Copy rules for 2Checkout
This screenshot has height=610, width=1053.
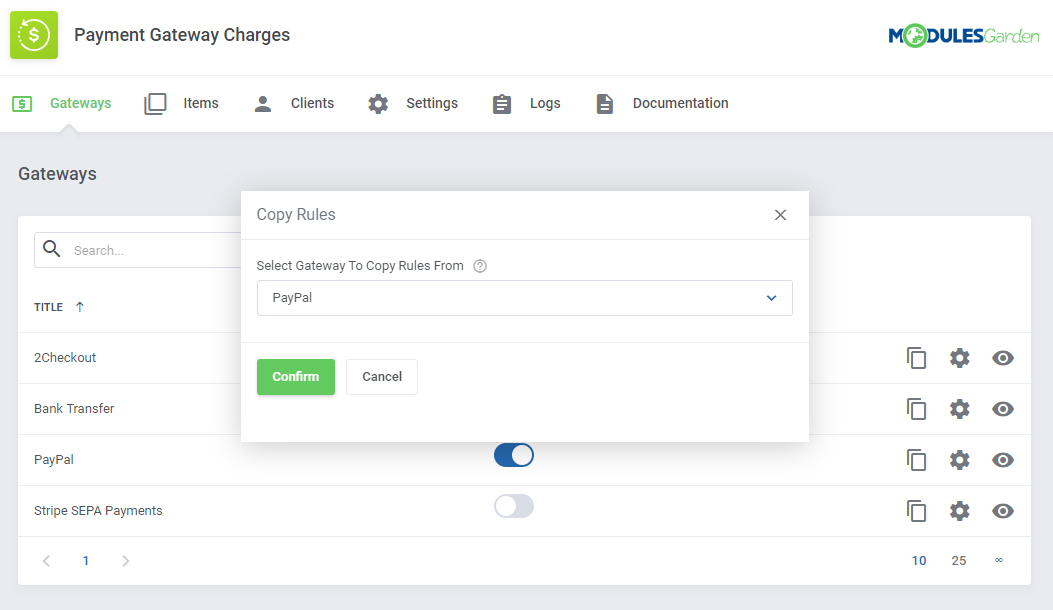[917, 358]
